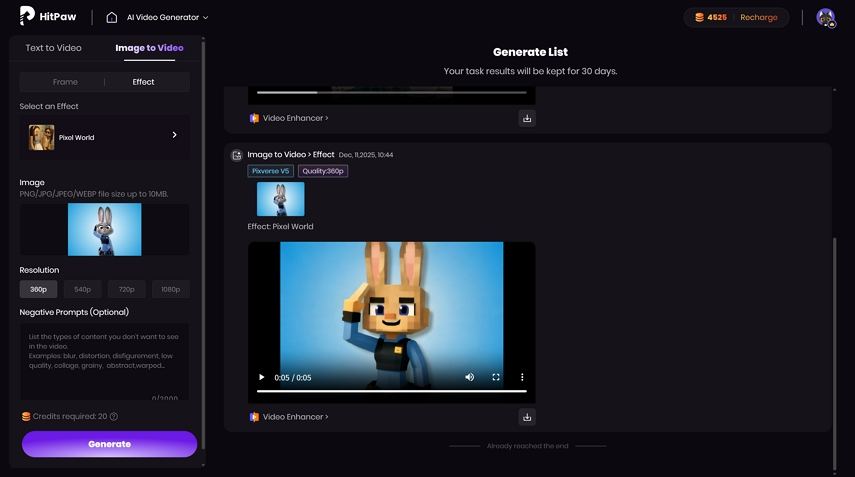The image size is (855, 477).
Task: Download the Pixel World video
Action: click(527, 417)
